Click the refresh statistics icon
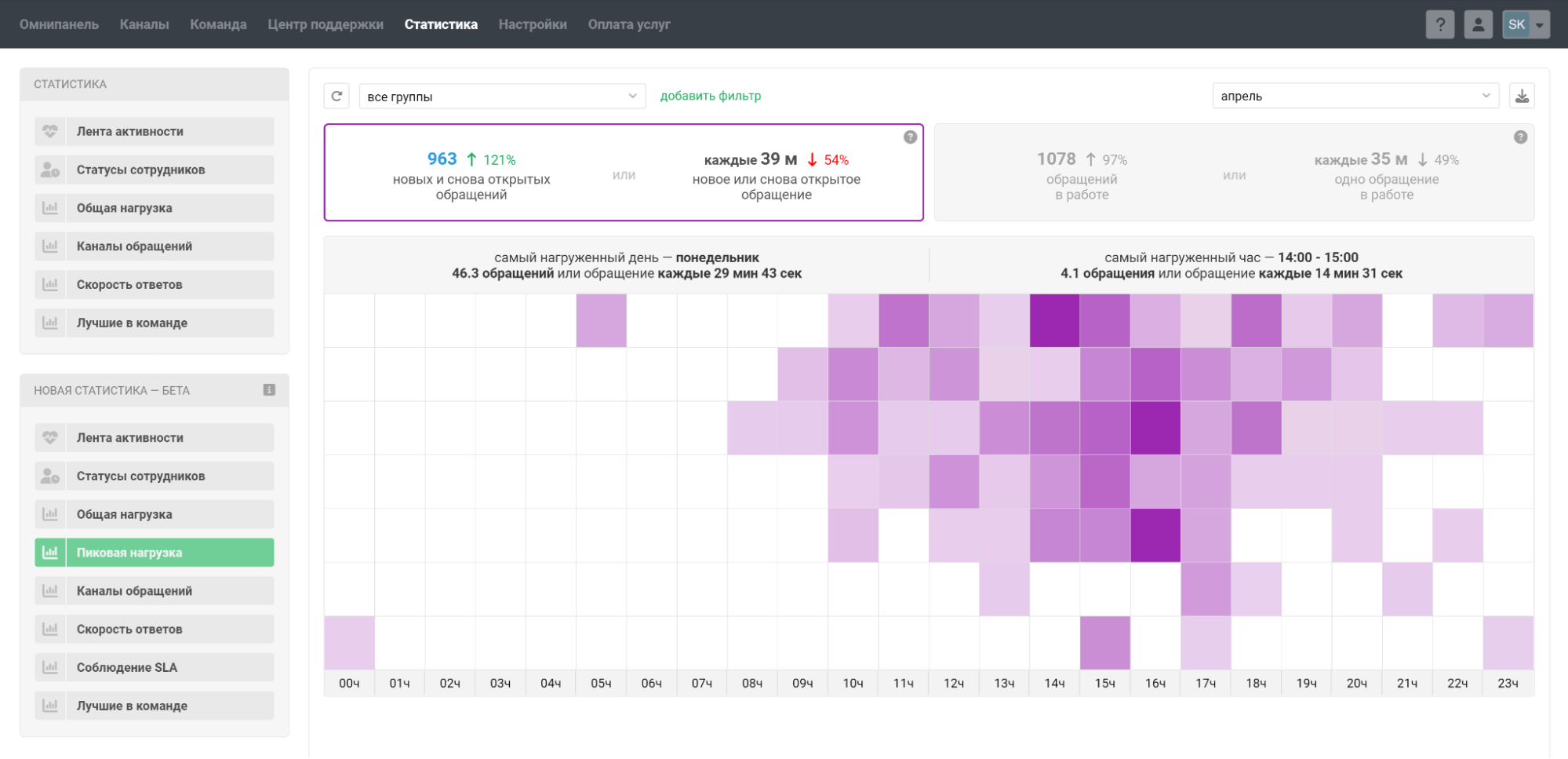1568x759 pixels. [x=337, y=96]
